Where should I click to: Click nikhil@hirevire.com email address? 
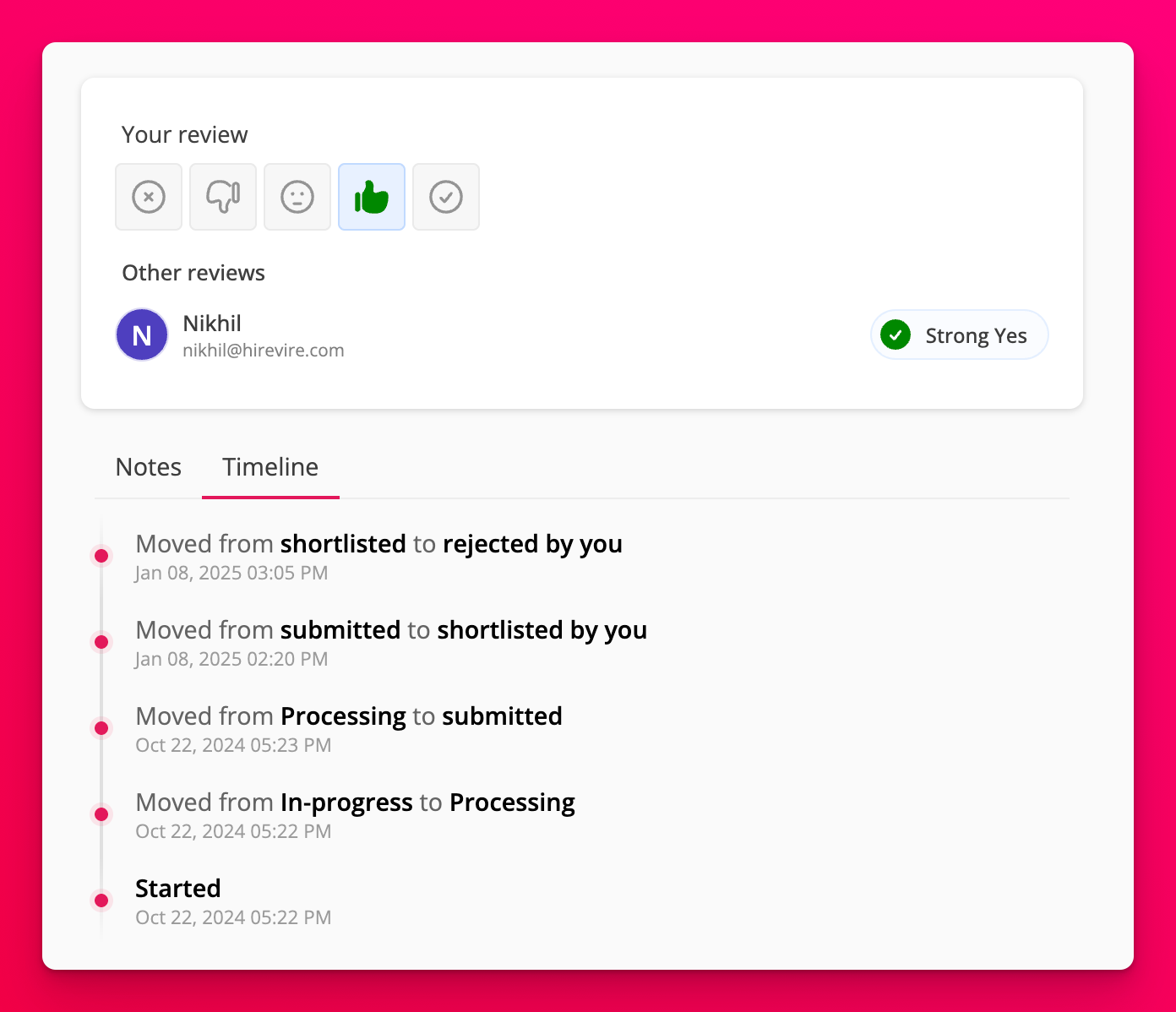264,351
